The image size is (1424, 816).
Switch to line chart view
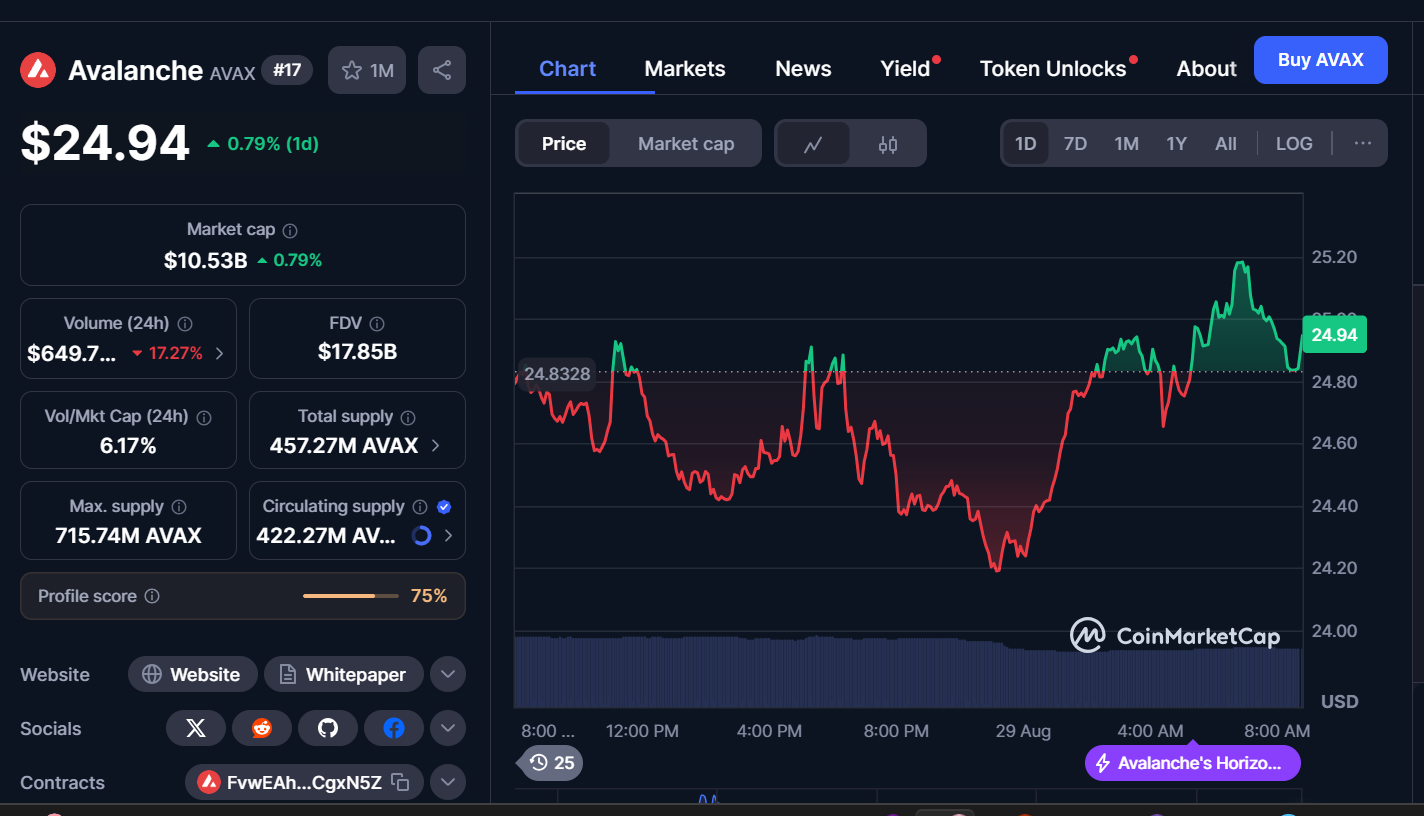(x=813, y=144)
